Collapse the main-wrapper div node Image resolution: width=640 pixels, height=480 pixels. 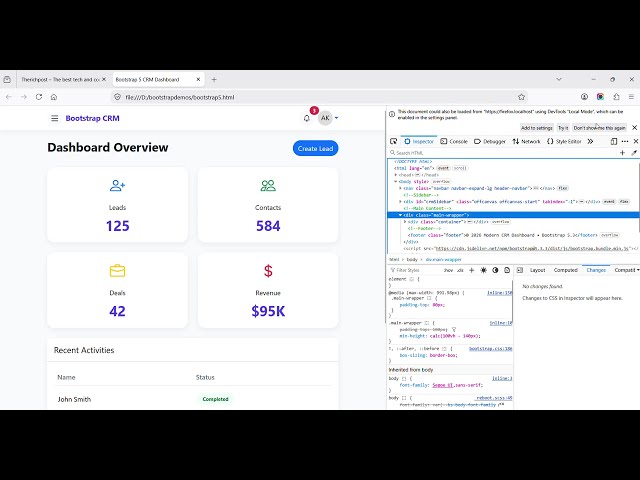pos(400,215)
